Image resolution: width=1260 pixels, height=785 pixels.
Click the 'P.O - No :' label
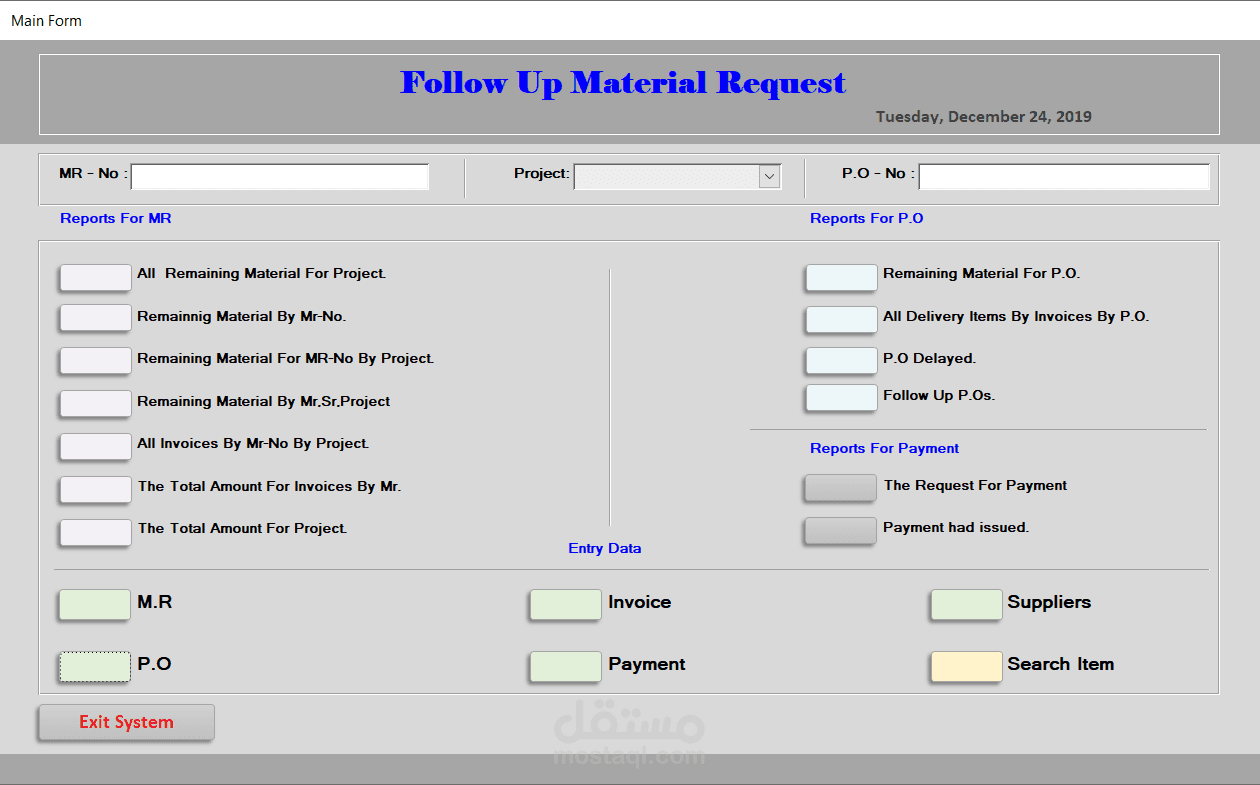click(879, 173)
